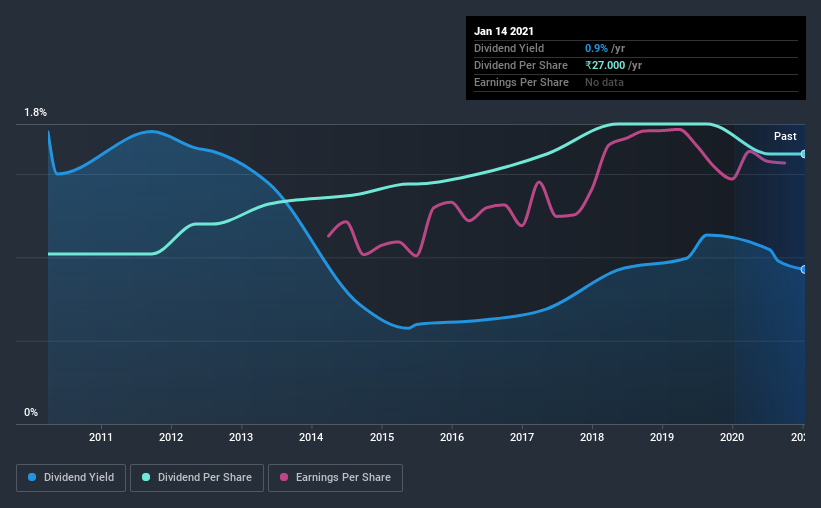
Task: Toggle the Dividend Per Share legend button
Action: tap(197, 478)
